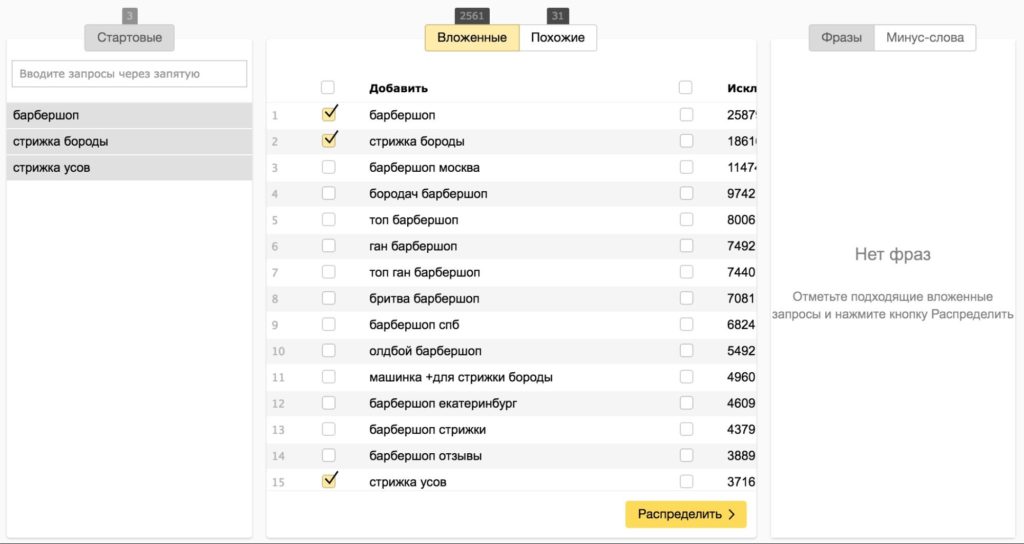Toggle the select-all Добавить header checkbox
1024x544 pixels.
coord(328,88)
